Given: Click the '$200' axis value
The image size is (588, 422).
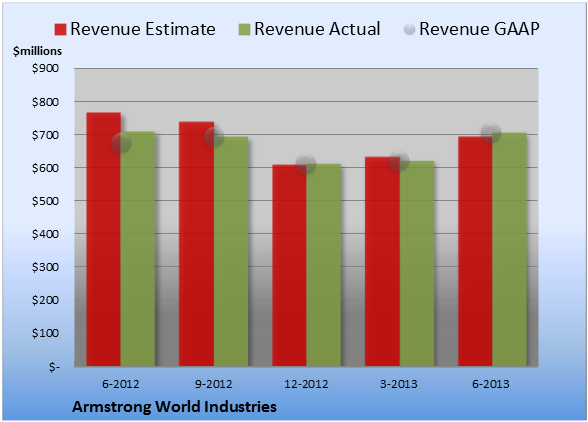Looking at the screenshot, I should pos(45,300).
